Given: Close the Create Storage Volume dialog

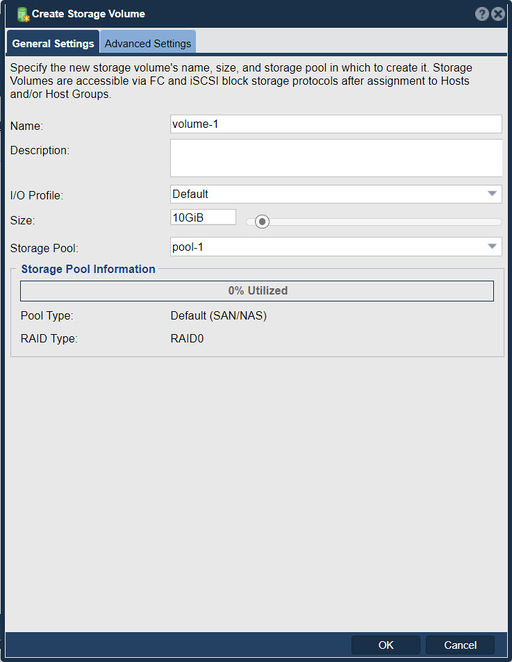Looking at the screenshot, I should coord(498,14).
